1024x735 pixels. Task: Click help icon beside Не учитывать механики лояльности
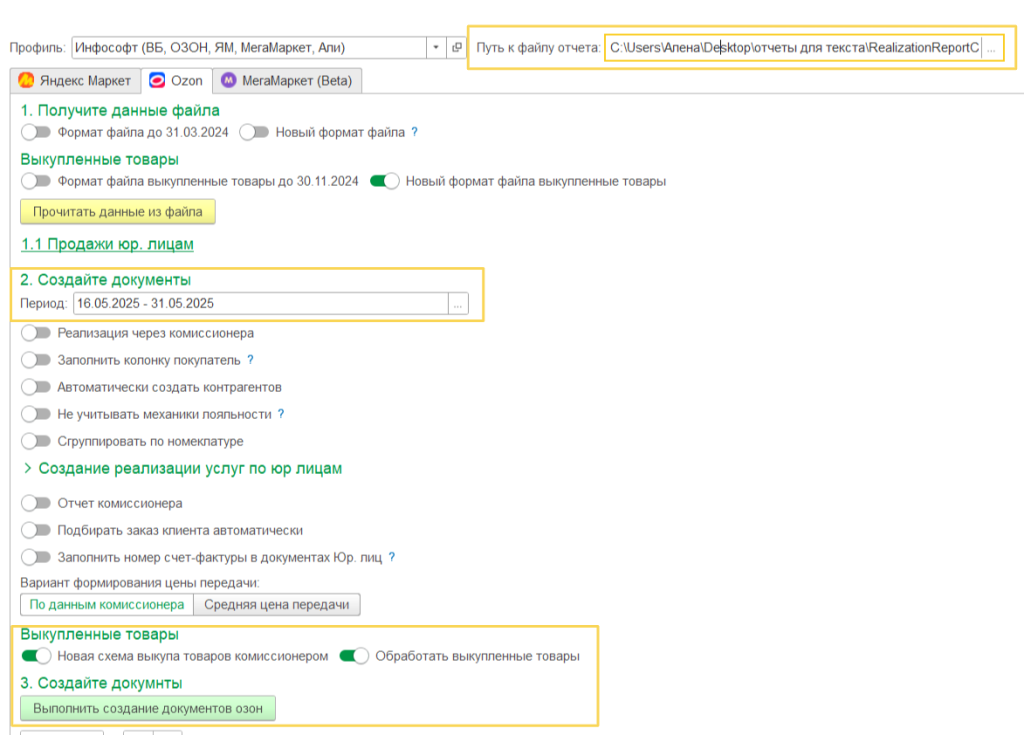pyautogui.click(x=281, y=414)
